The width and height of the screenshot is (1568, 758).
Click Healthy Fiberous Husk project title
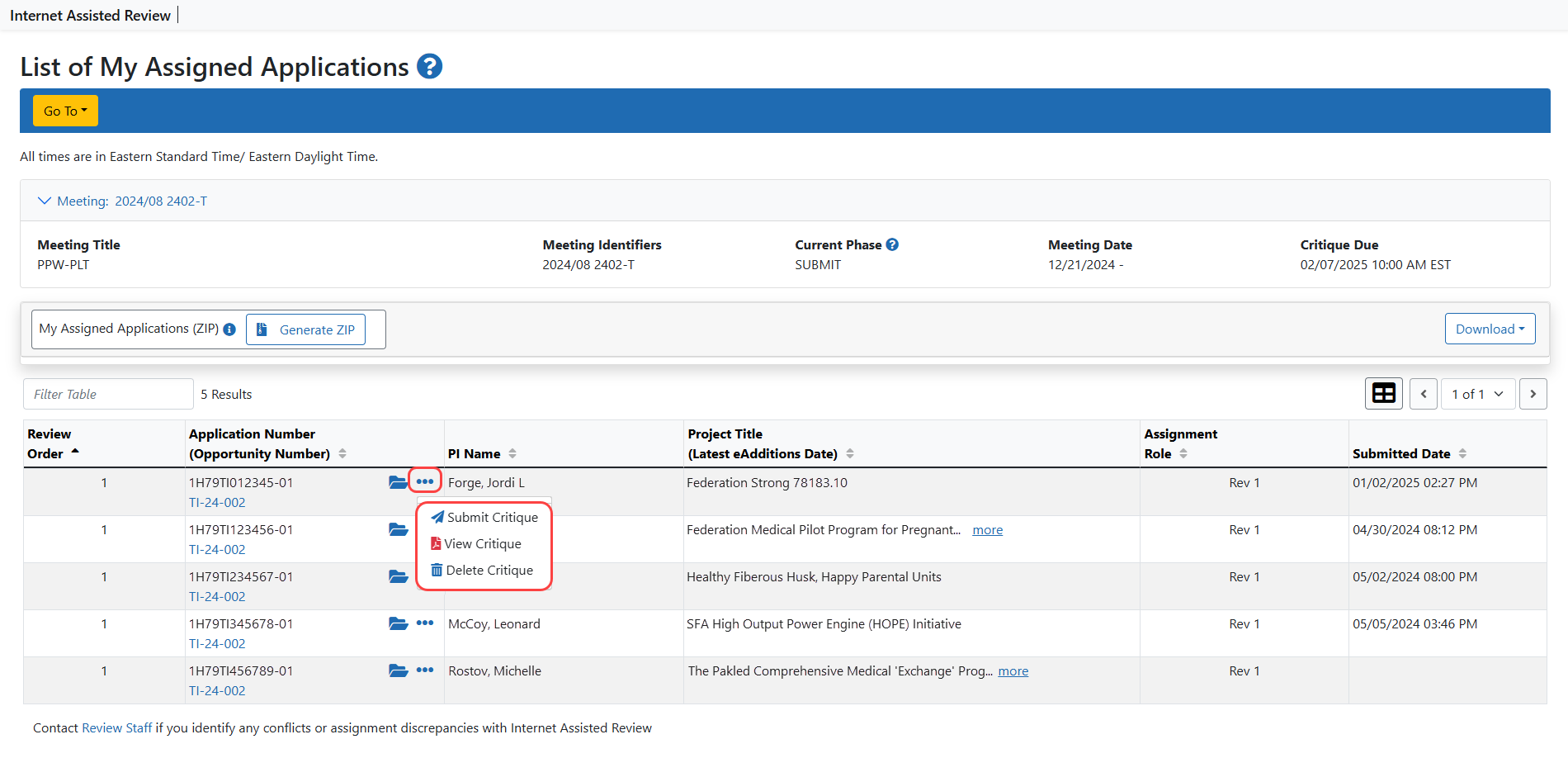814,576
